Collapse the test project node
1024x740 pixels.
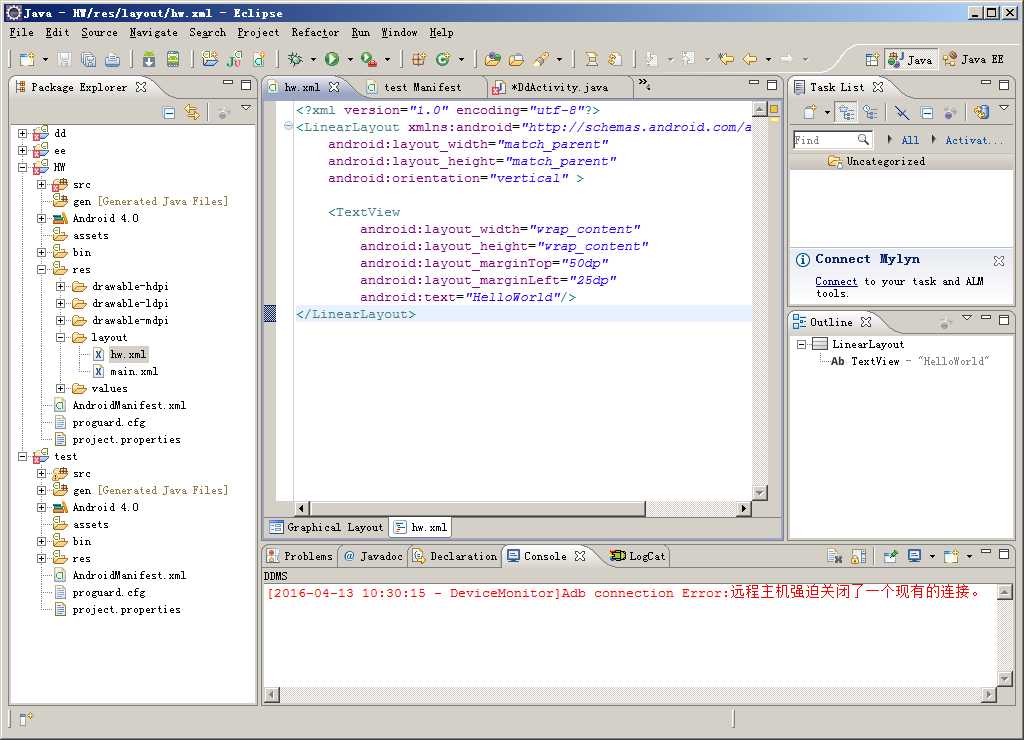point(22,456)
